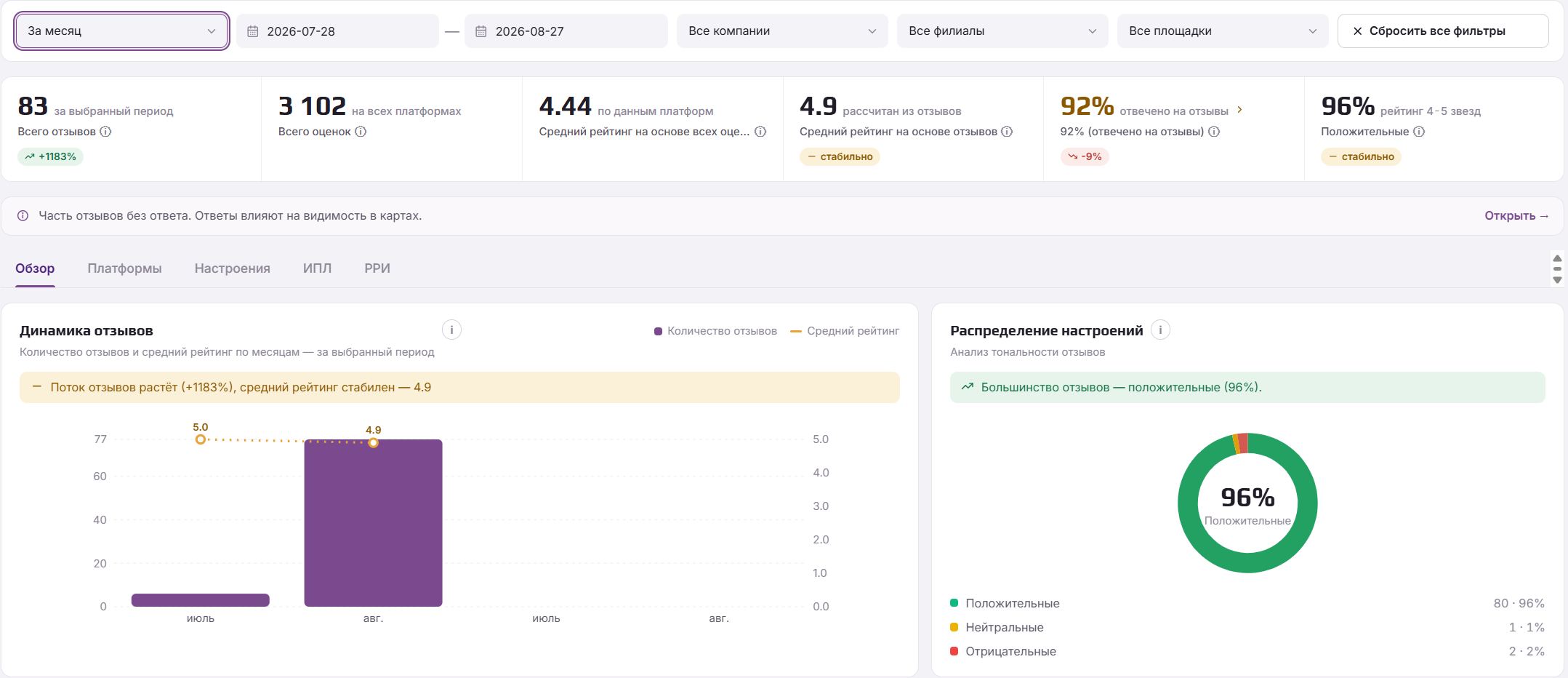The image size is (1568, 678).
Task: Open info icon beside Средний рейтинг на основе всех оценок
Action: (x=760, y=132)
